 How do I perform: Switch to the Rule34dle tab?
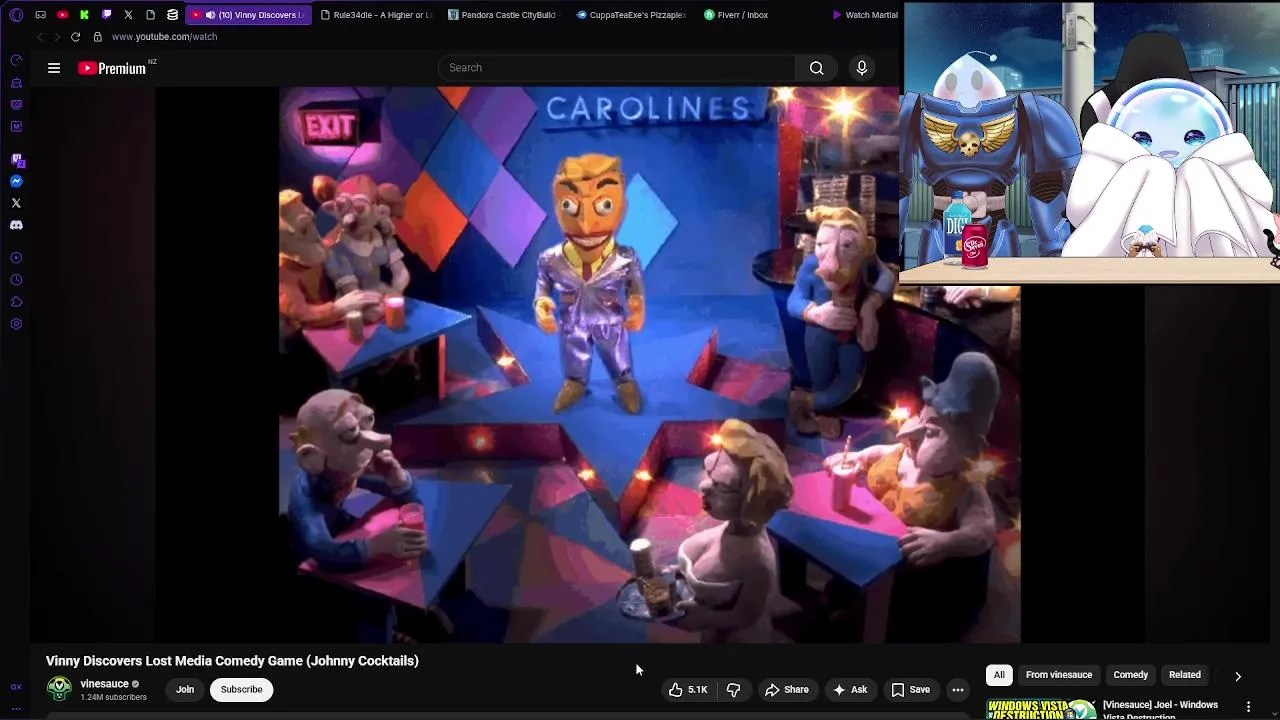click(377, 15)
